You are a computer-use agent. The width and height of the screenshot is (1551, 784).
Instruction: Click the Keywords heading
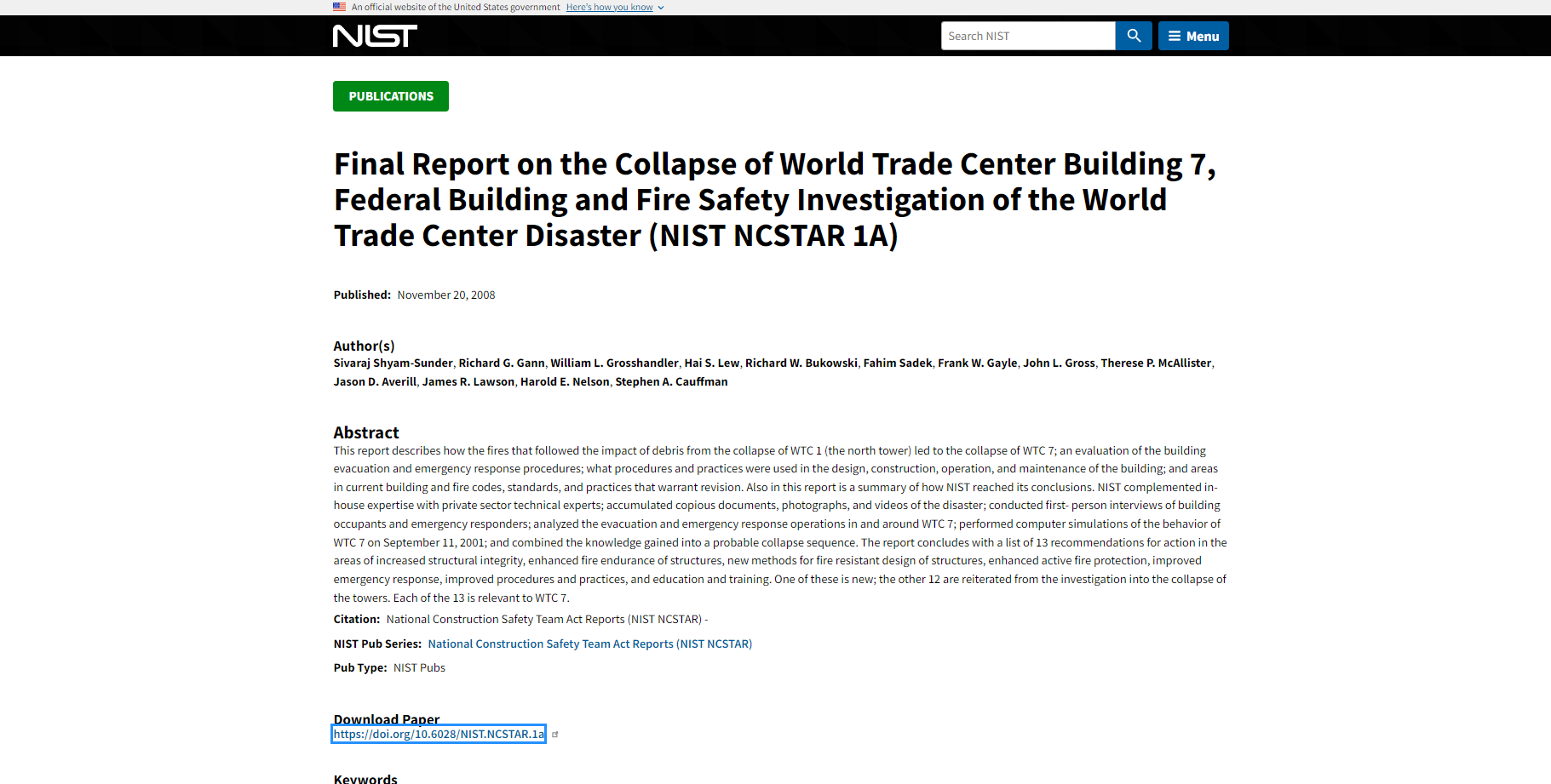[x=365, y=779]
